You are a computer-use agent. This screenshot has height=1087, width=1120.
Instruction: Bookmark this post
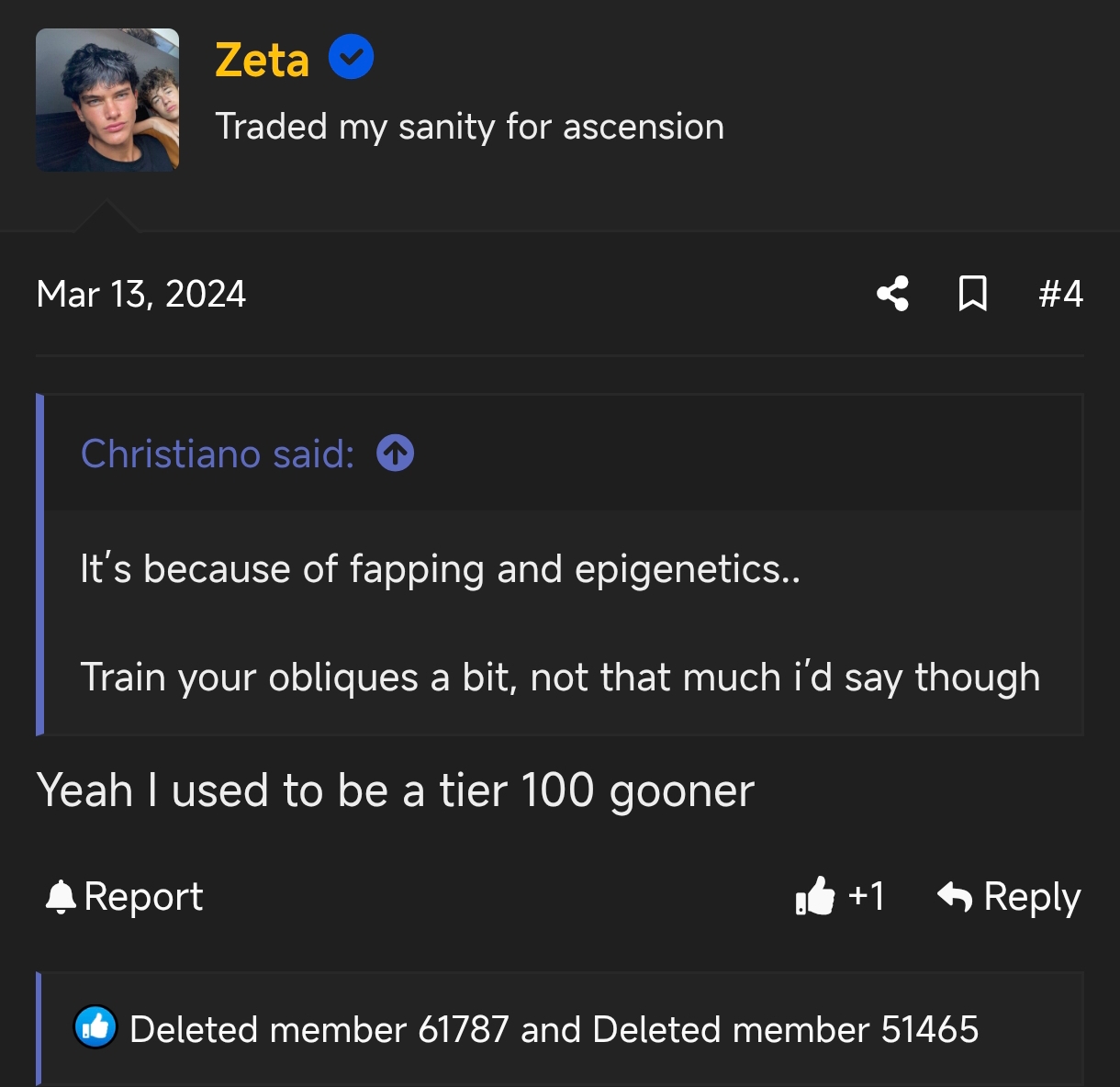972,294
